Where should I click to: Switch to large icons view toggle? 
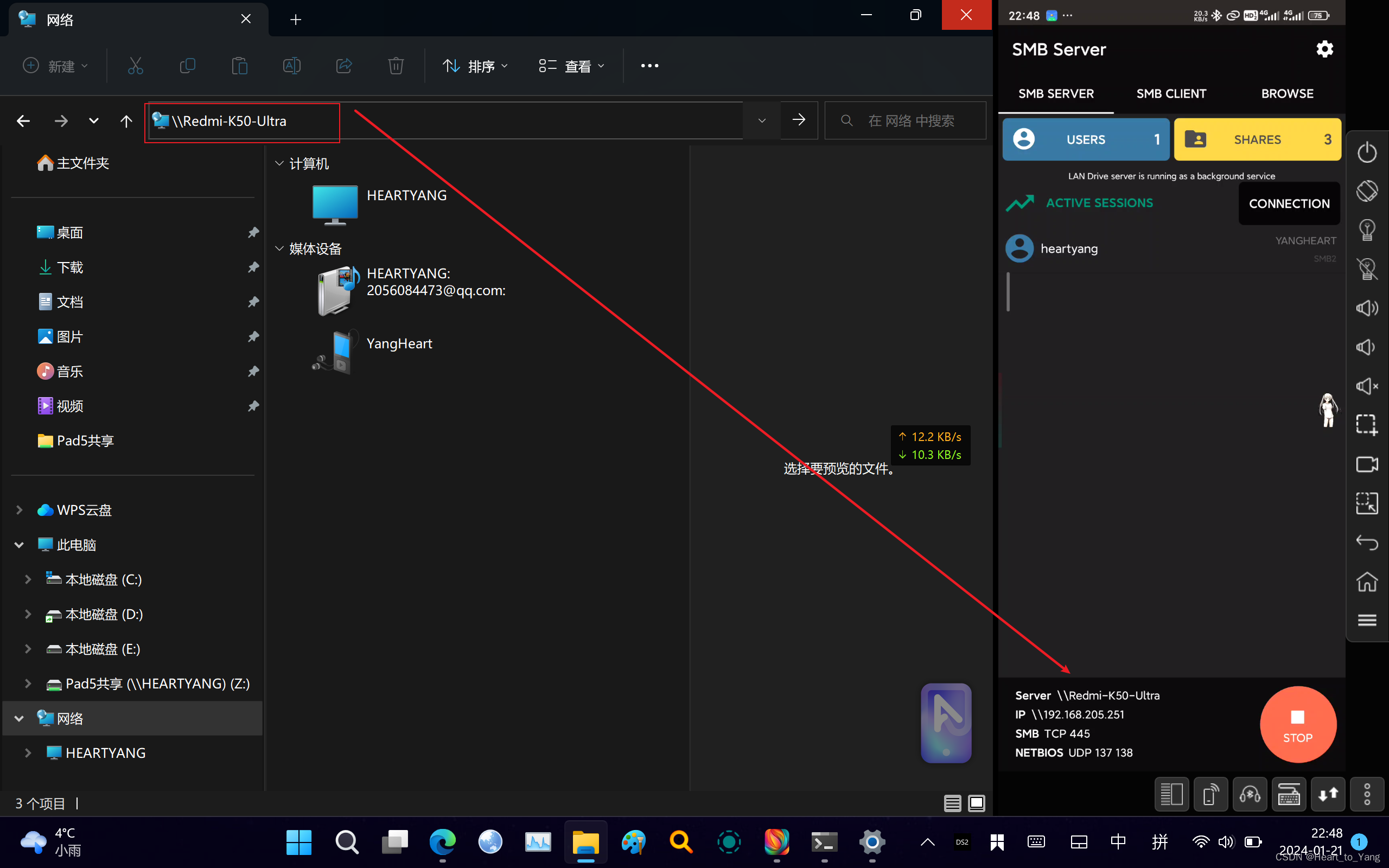point(976,803)
